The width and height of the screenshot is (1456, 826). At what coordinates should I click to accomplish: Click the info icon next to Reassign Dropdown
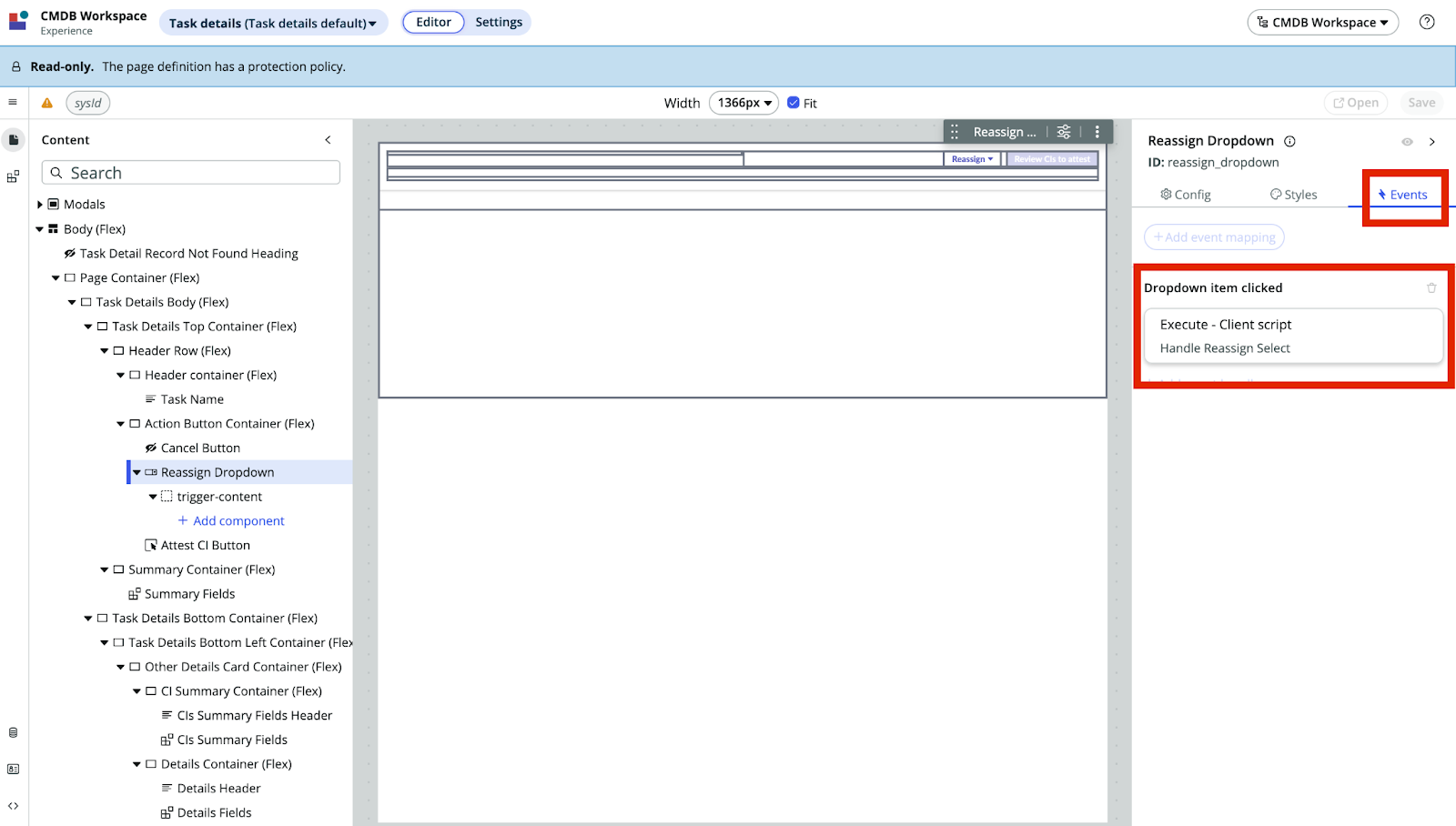[1290, 141]
